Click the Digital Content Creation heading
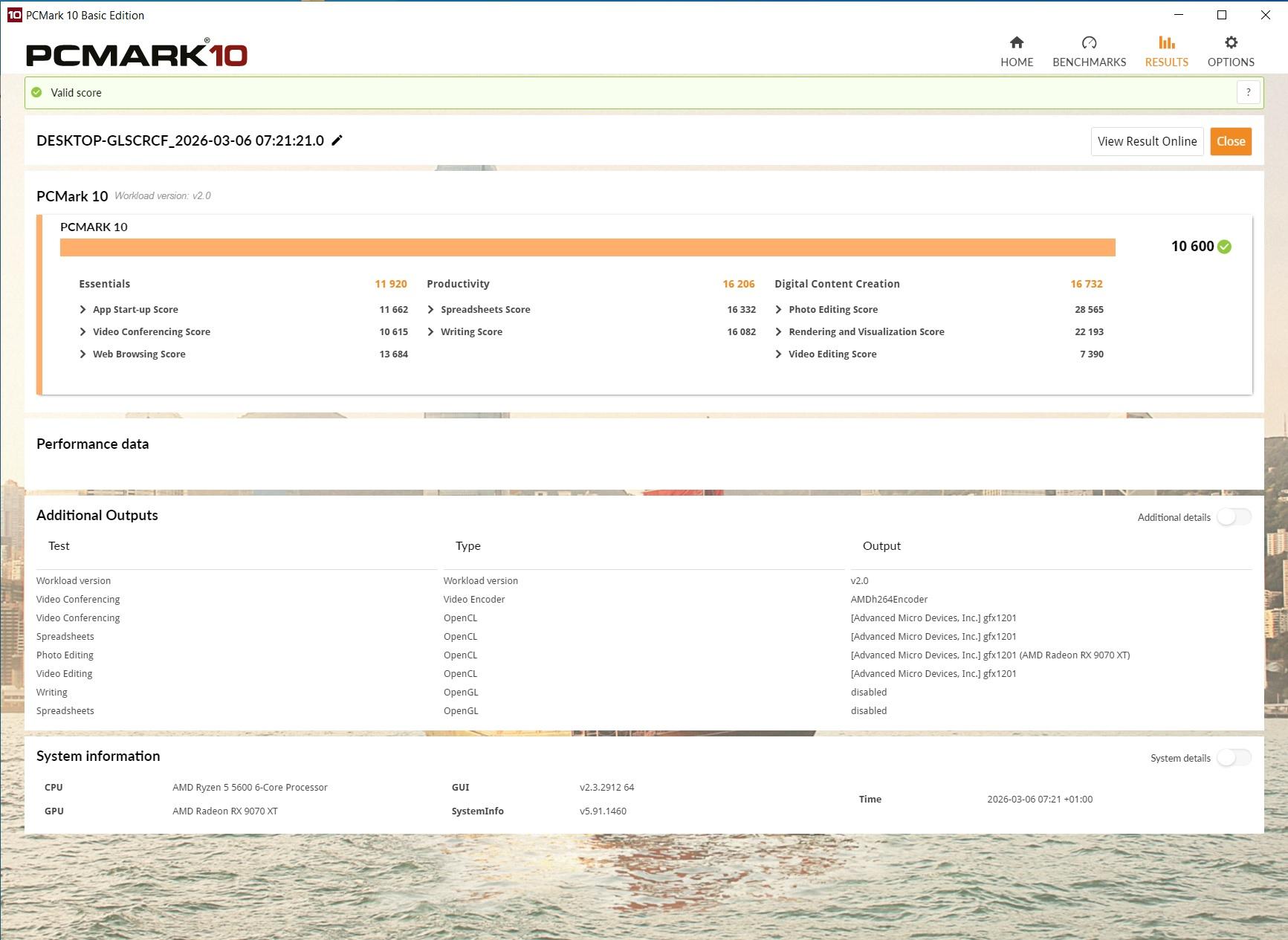The height and width of the screenshot is (940, 1288). pos(837,284)
